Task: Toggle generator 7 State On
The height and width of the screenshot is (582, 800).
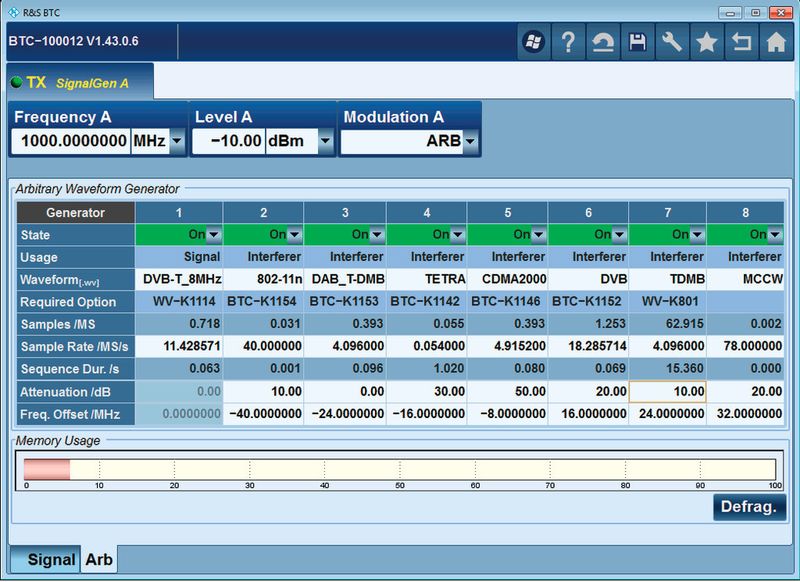Action: [667, 235]
